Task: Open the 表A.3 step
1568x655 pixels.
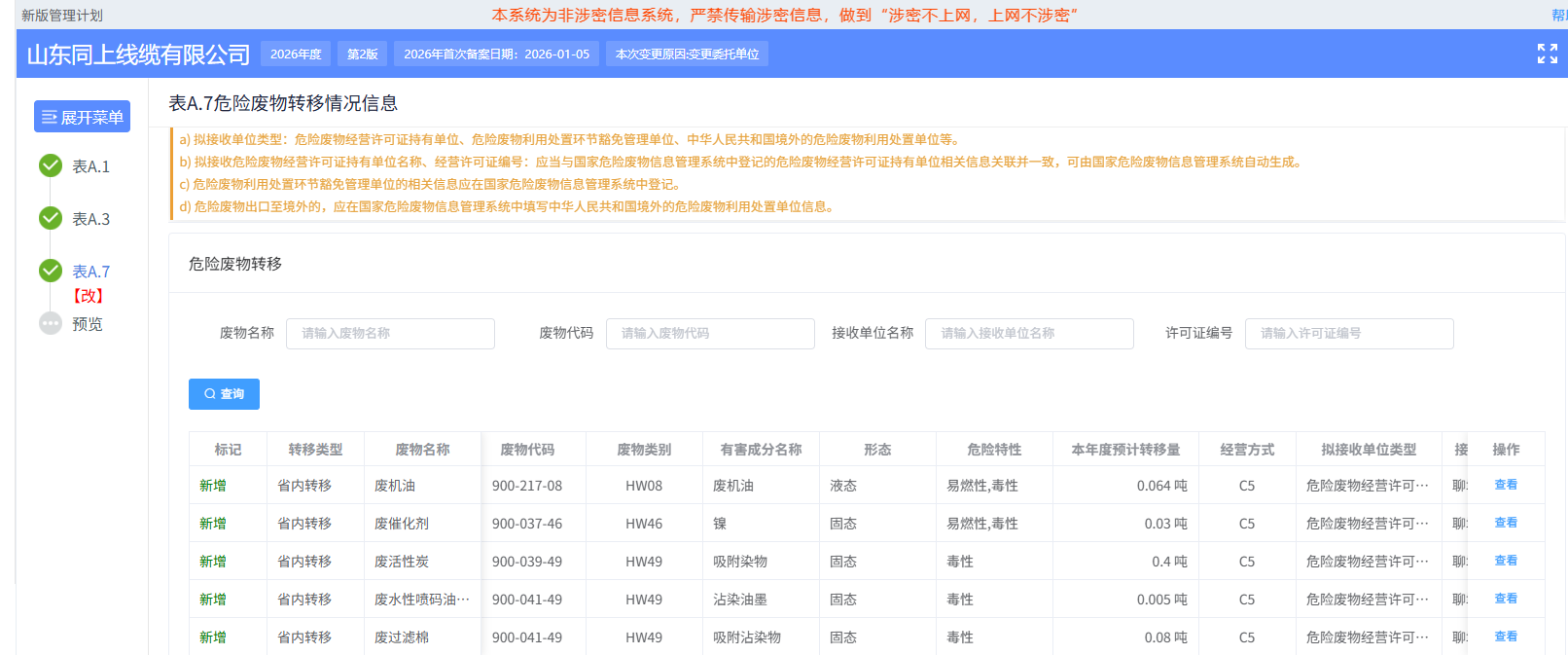Action: coord(90,219)
